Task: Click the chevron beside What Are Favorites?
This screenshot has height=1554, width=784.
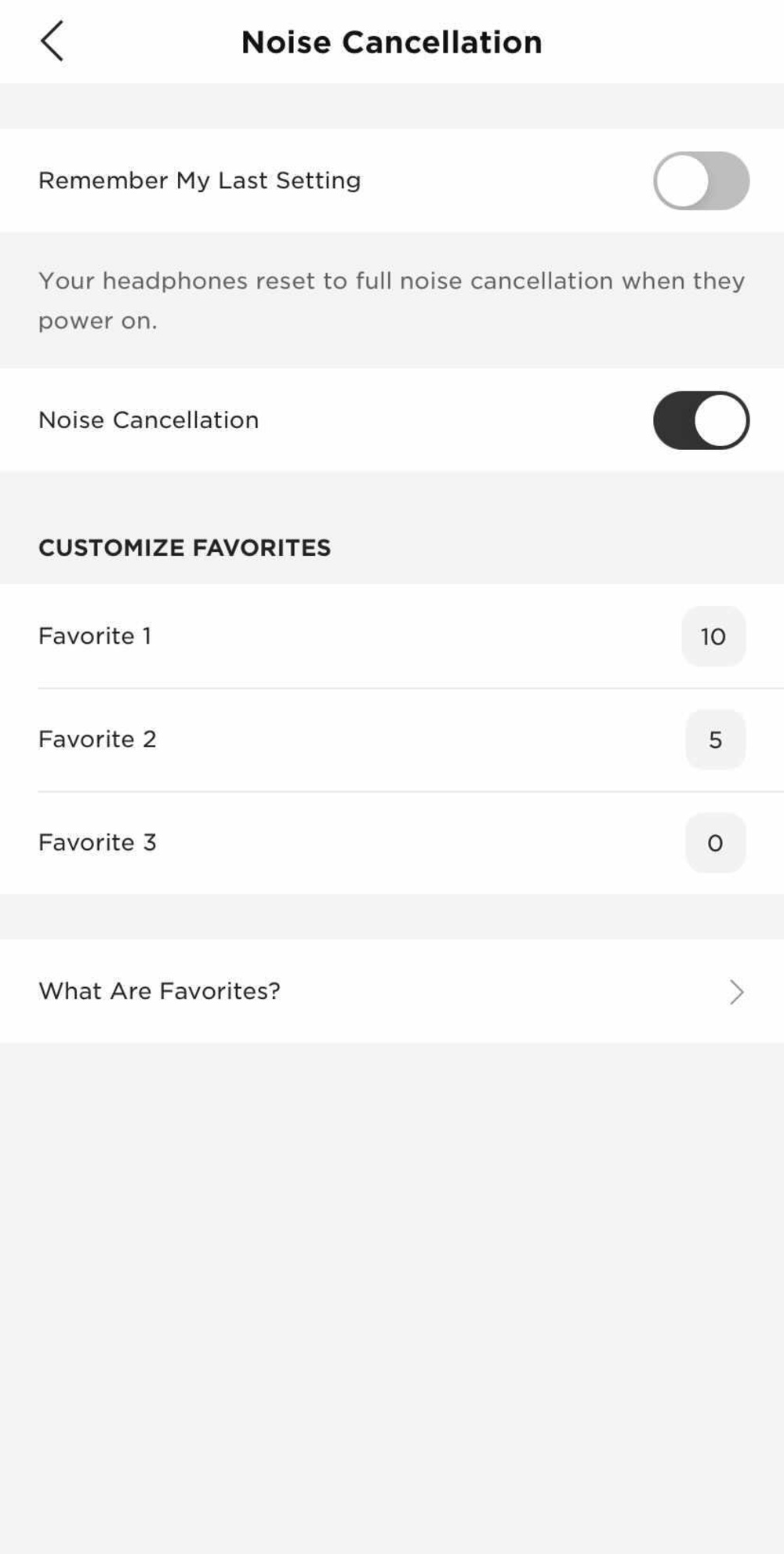Action: coord(736,992)
